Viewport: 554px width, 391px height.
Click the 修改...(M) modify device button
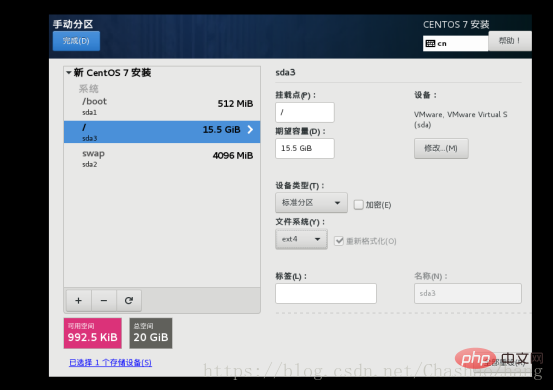point(441,148)
